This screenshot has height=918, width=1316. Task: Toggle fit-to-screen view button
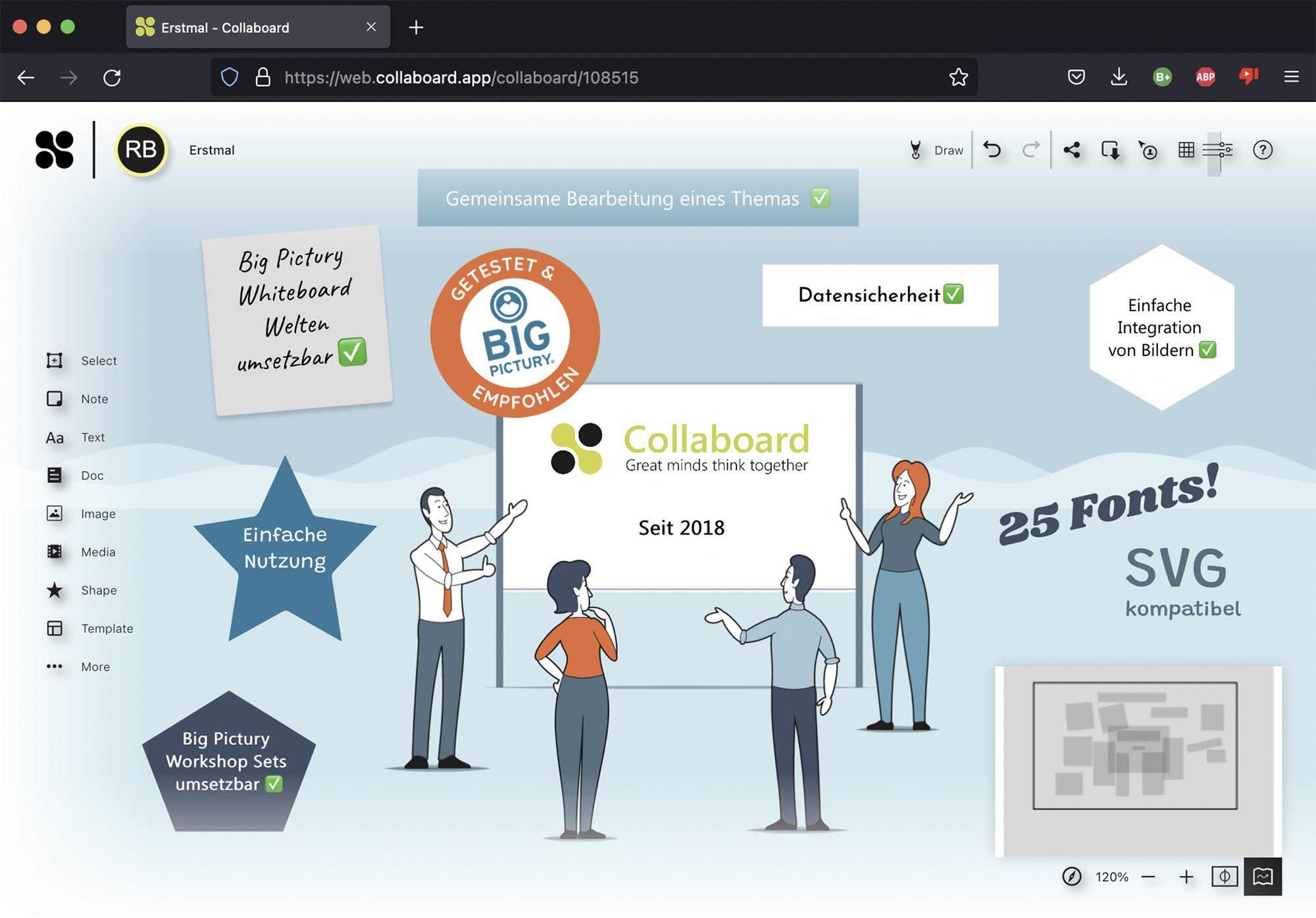tap(1225, 877)
